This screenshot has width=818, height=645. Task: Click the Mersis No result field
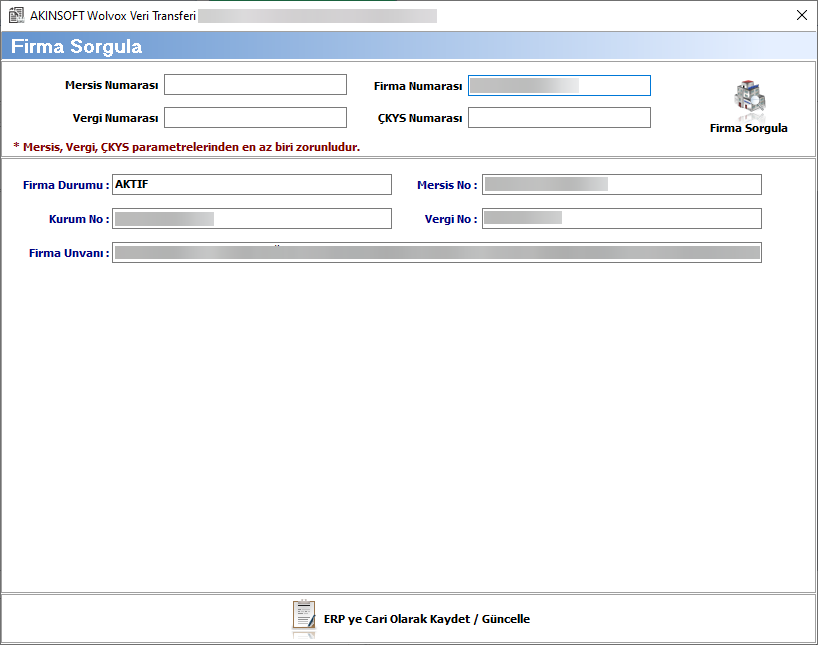tap(622, 185)
